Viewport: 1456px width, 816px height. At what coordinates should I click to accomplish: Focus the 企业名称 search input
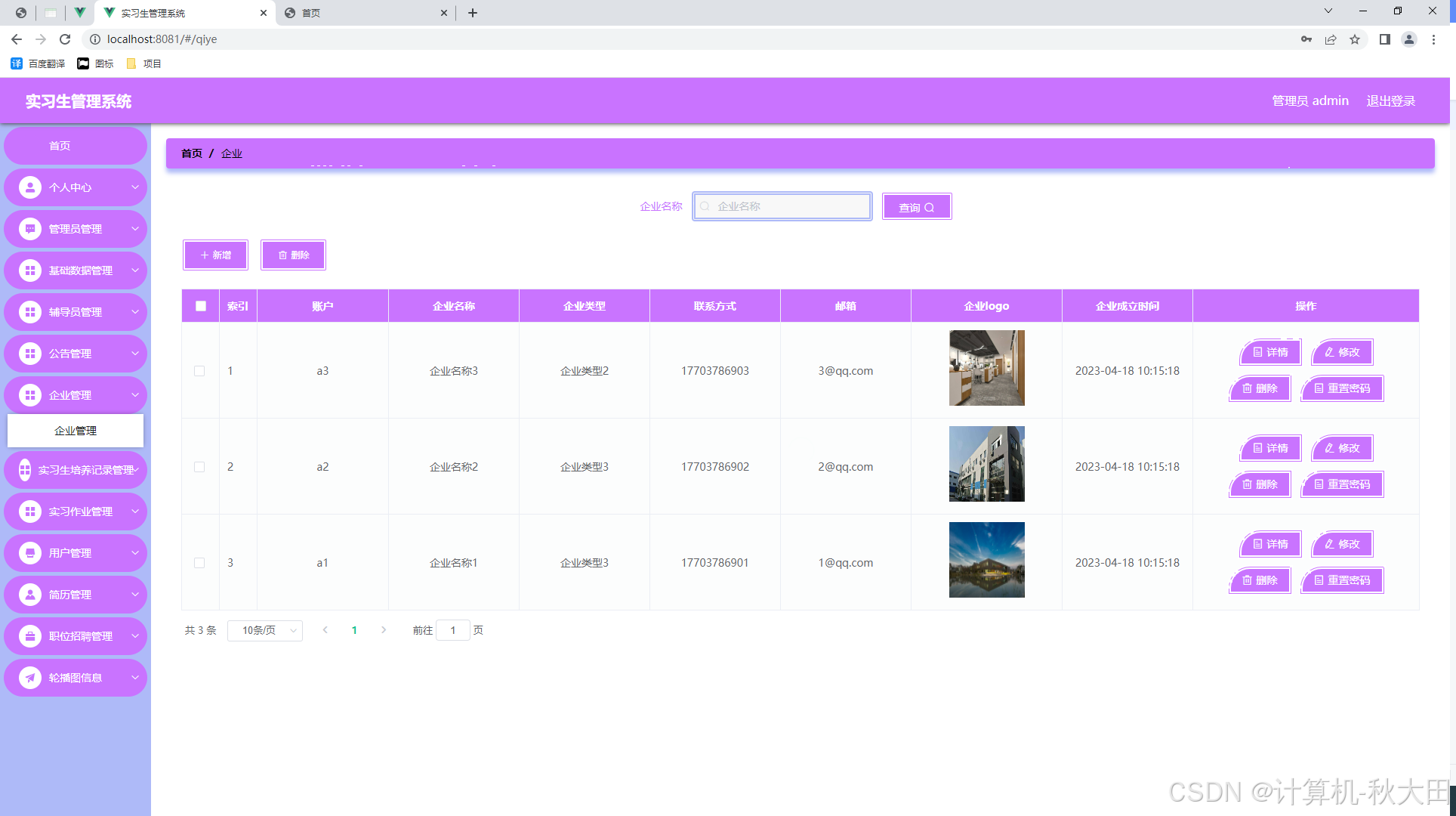click(782, 206)
